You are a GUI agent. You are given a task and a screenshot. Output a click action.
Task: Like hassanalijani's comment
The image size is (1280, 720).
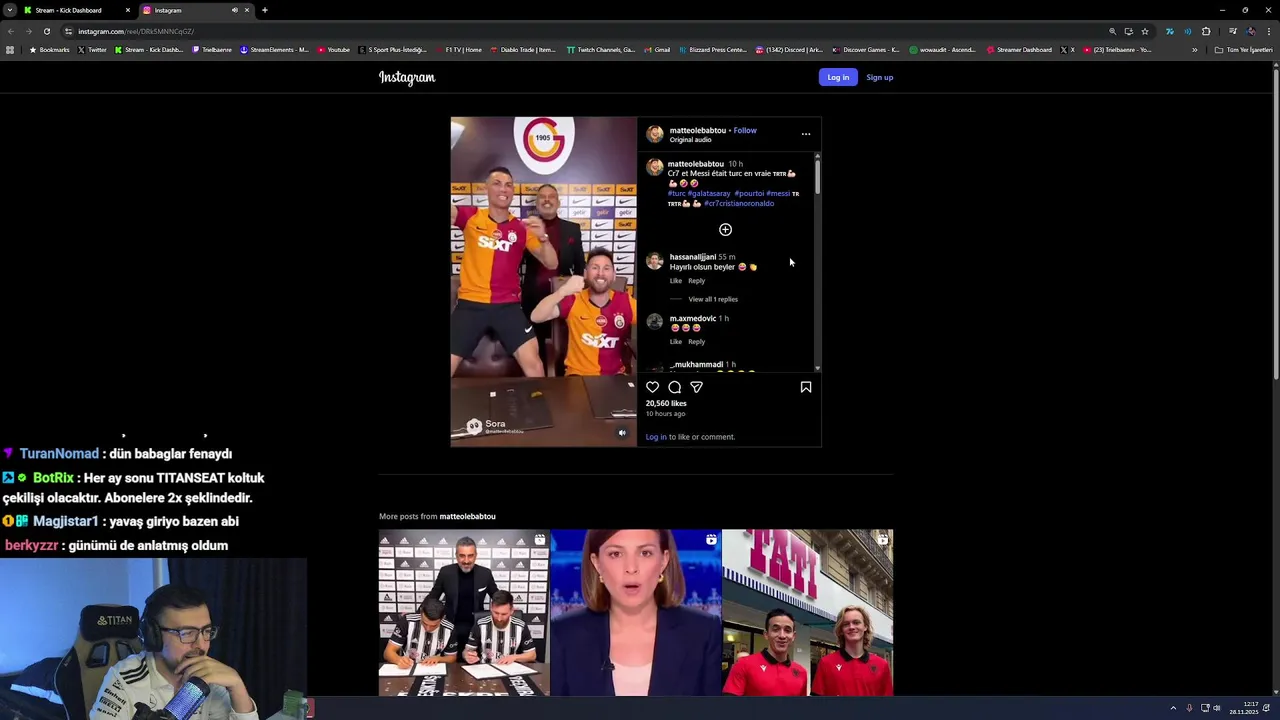tap(676, 281)
